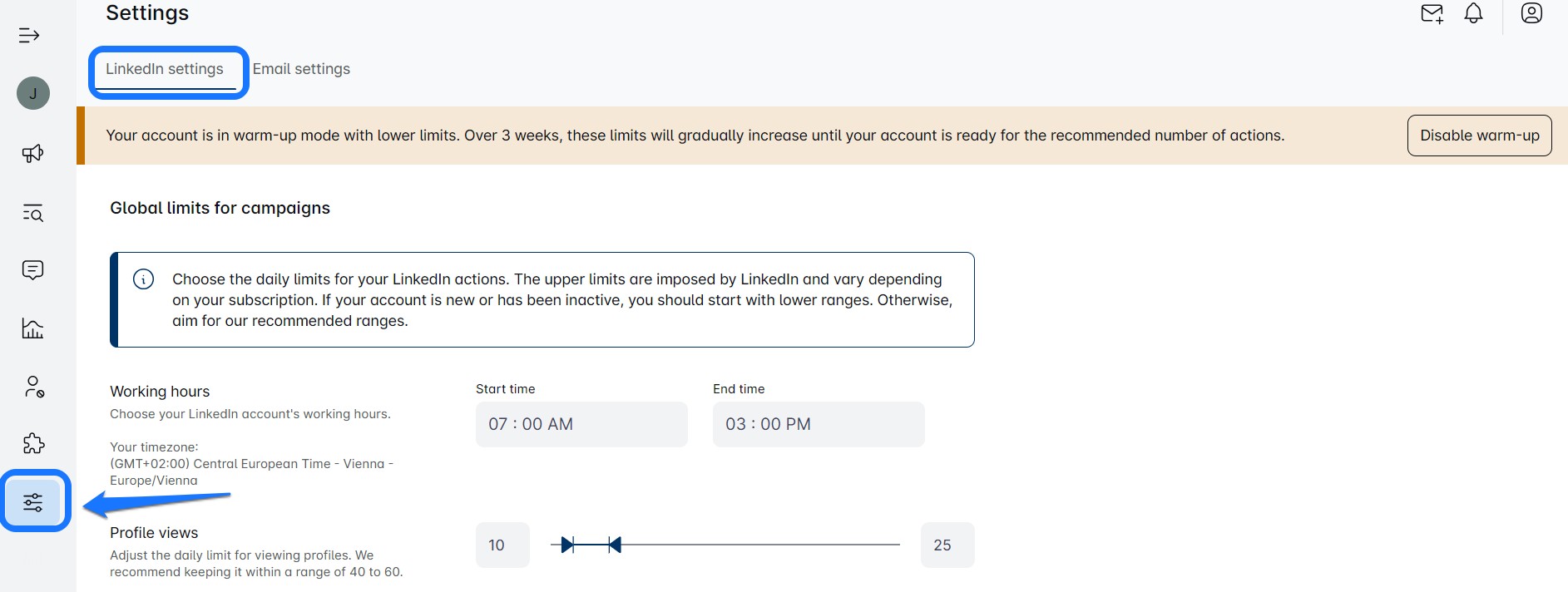The width and height of the screenshot is (1568, 592).
Task: Click the left Profile views slider handle
Action: coord(567,545)
